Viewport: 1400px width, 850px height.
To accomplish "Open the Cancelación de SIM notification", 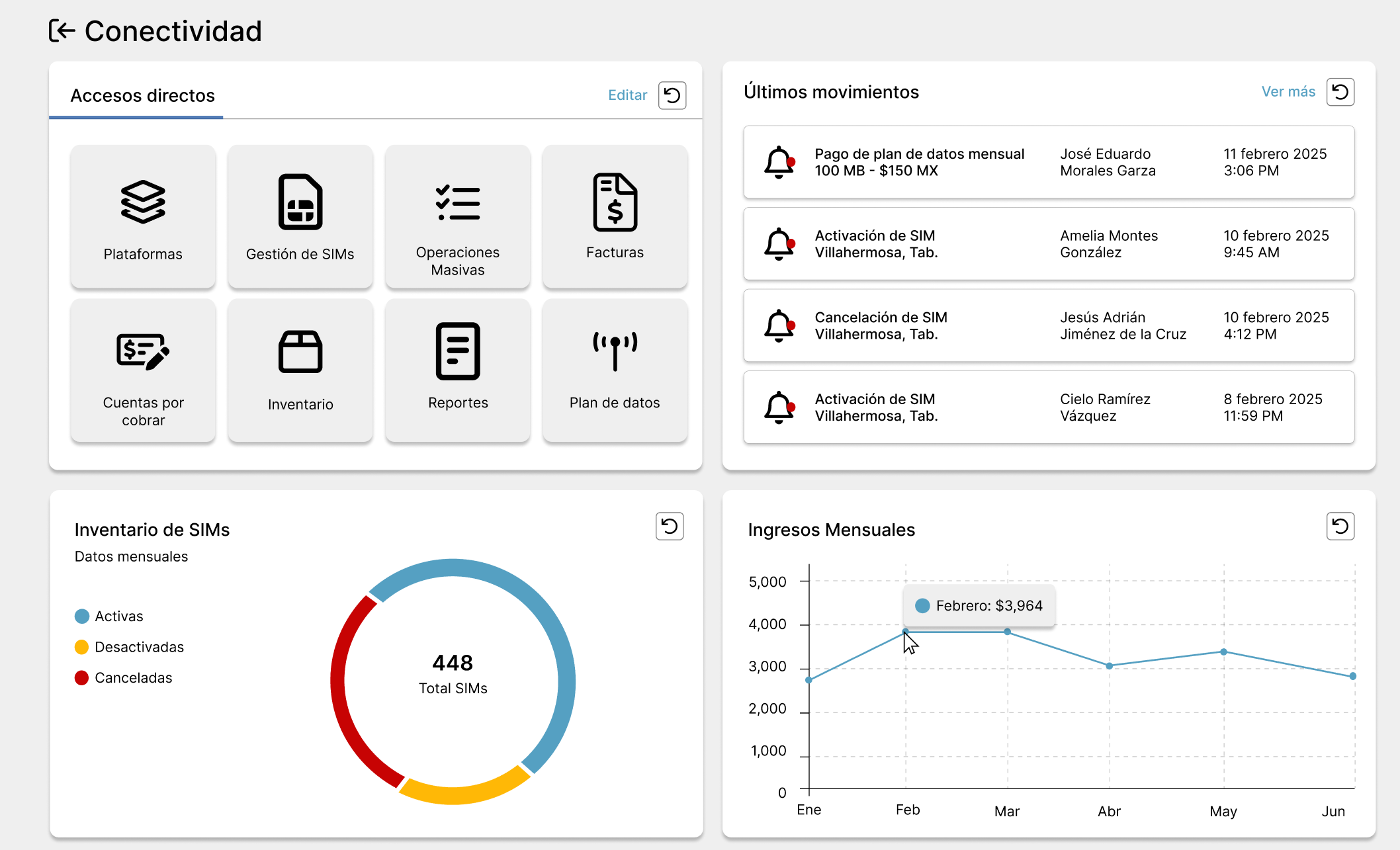I will pyautogui.click(x=1048, y=325).
